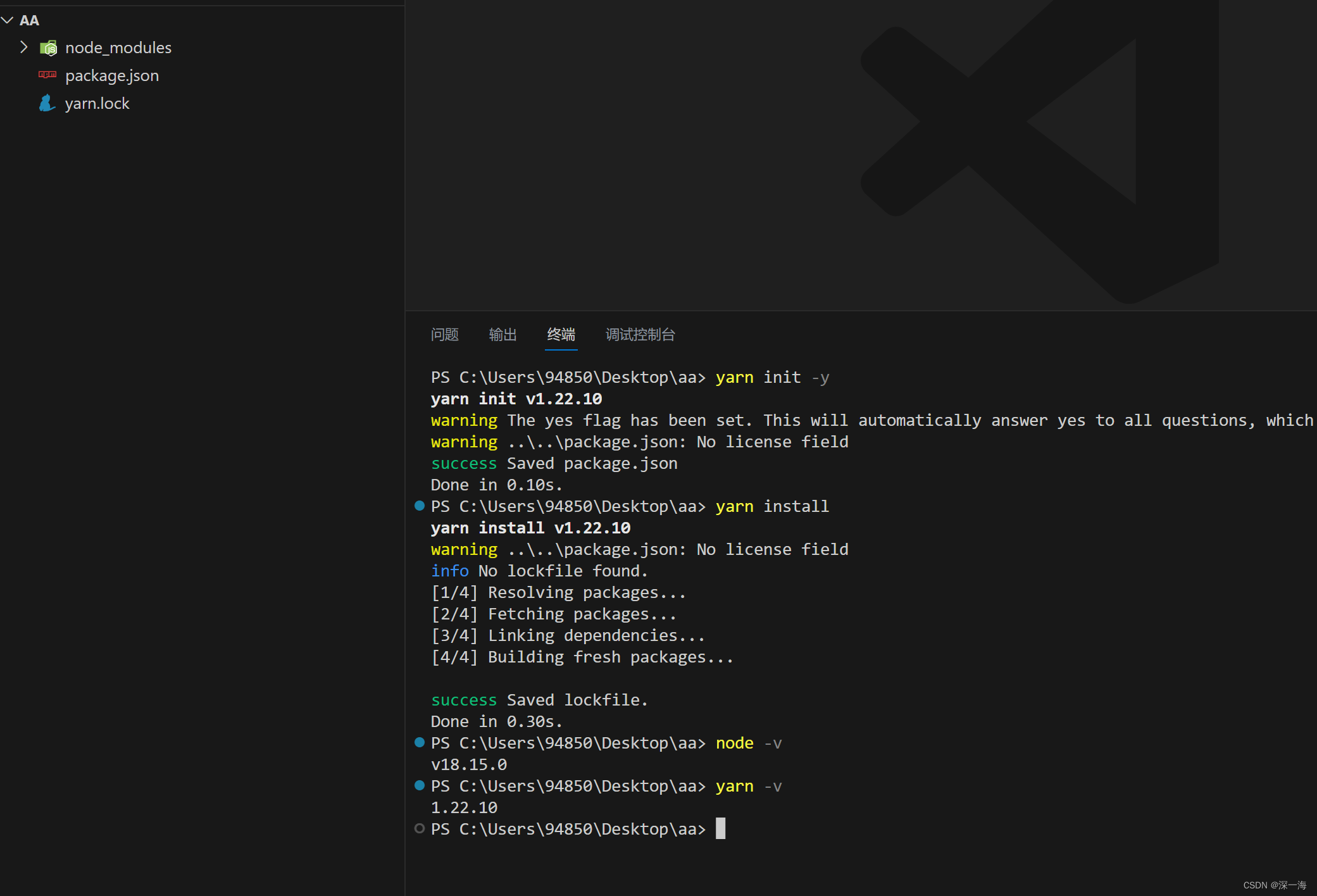1317x896 pixels.
Task: Switch to the 输出 tab
Action: [502, 334]
